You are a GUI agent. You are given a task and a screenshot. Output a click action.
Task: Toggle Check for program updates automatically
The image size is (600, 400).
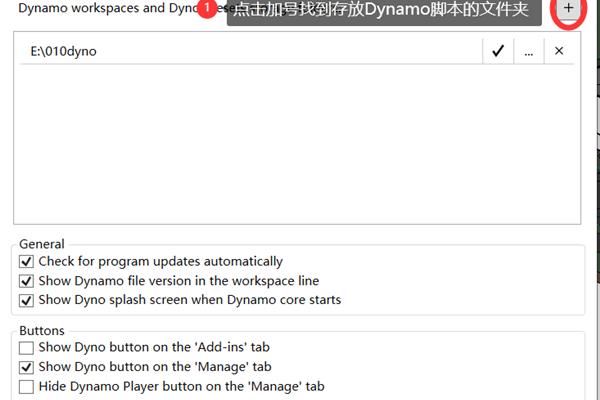click(26, 262)
